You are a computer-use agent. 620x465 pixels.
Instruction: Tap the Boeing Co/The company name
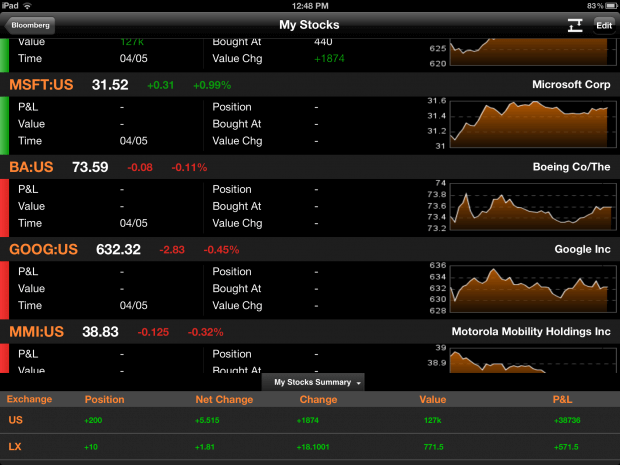click(x=571, y=167)
